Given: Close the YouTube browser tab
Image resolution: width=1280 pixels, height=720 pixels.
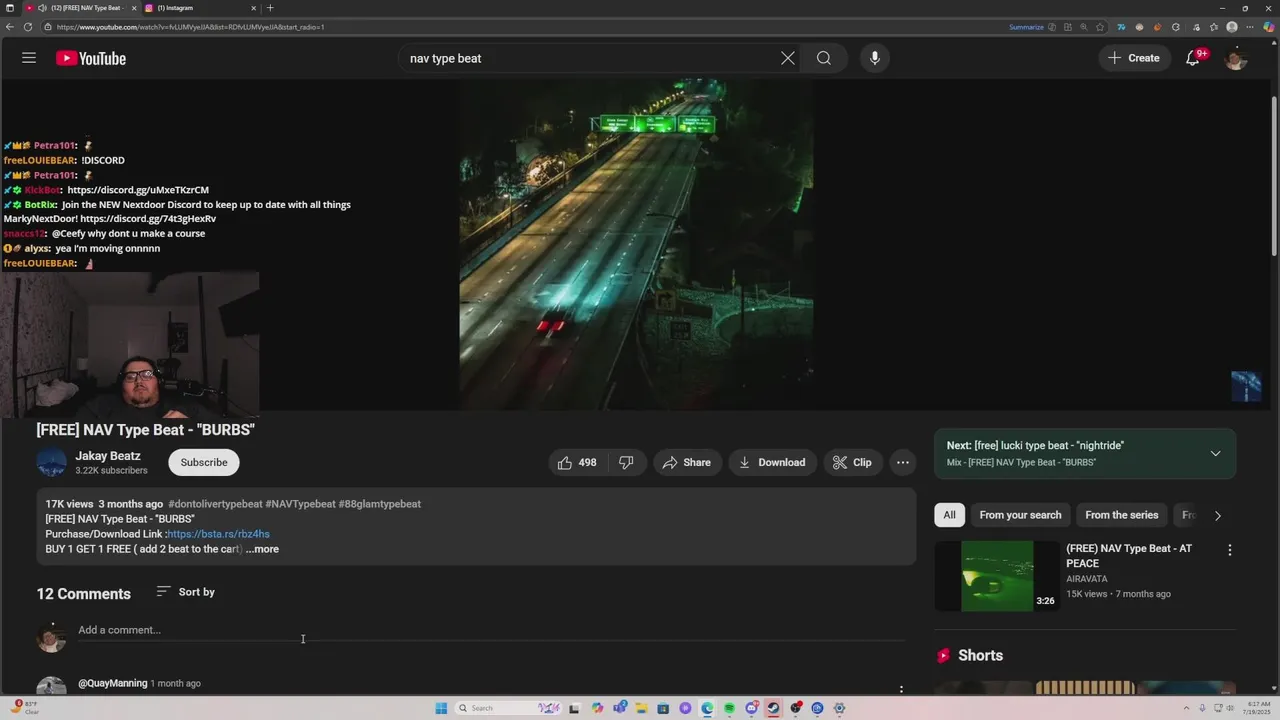Looking at the screenshot, I should pos(134,8).
